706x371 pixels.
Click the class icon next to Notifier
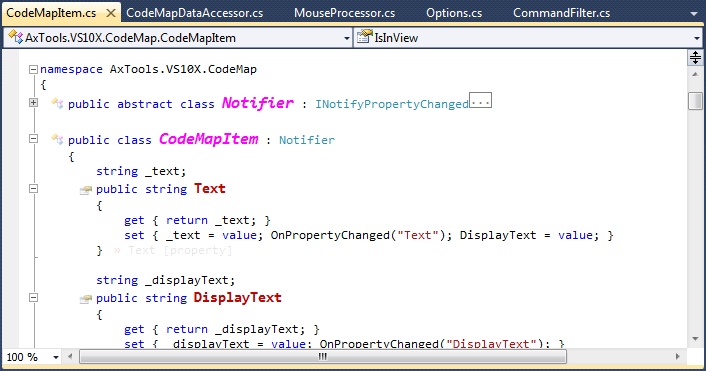pyautogui.click(x=57, y=103)
